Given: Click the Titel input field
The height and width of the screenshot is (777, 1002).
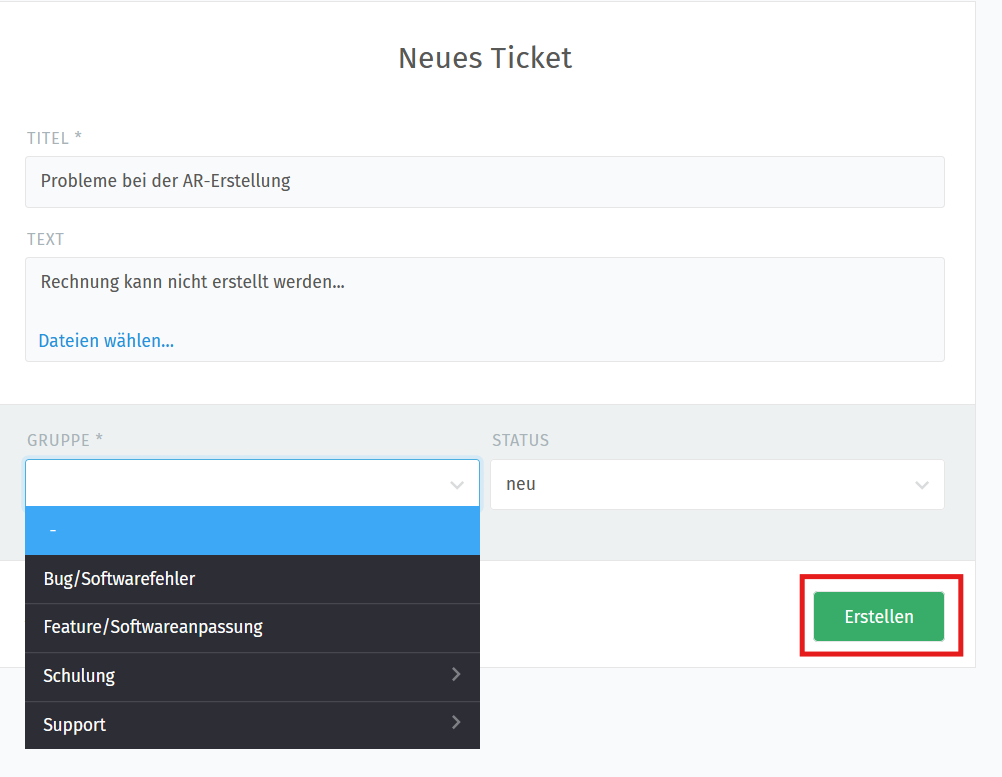Looking at the screenshot, I should point(485,182).
